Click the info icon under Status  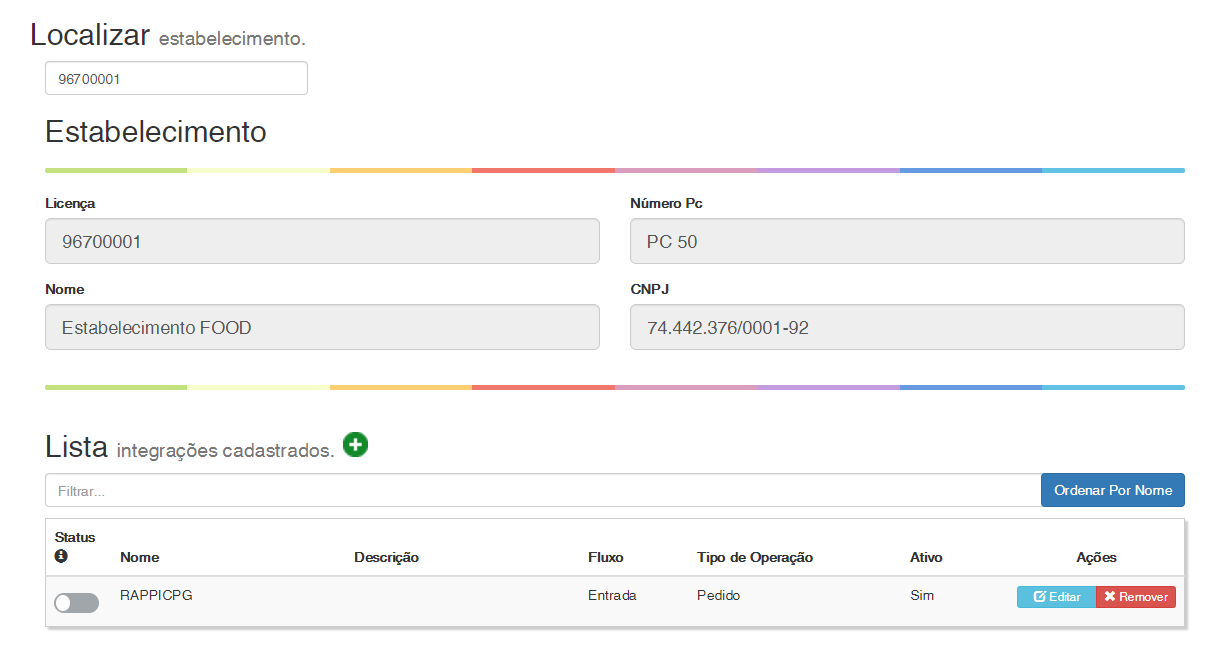tap(61, 556)
